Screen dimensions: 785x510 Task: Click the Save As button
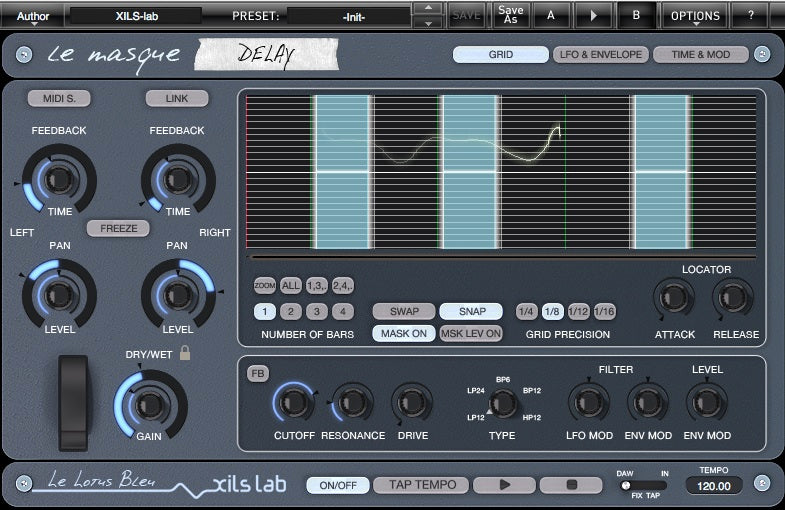(x=509, y=15)
